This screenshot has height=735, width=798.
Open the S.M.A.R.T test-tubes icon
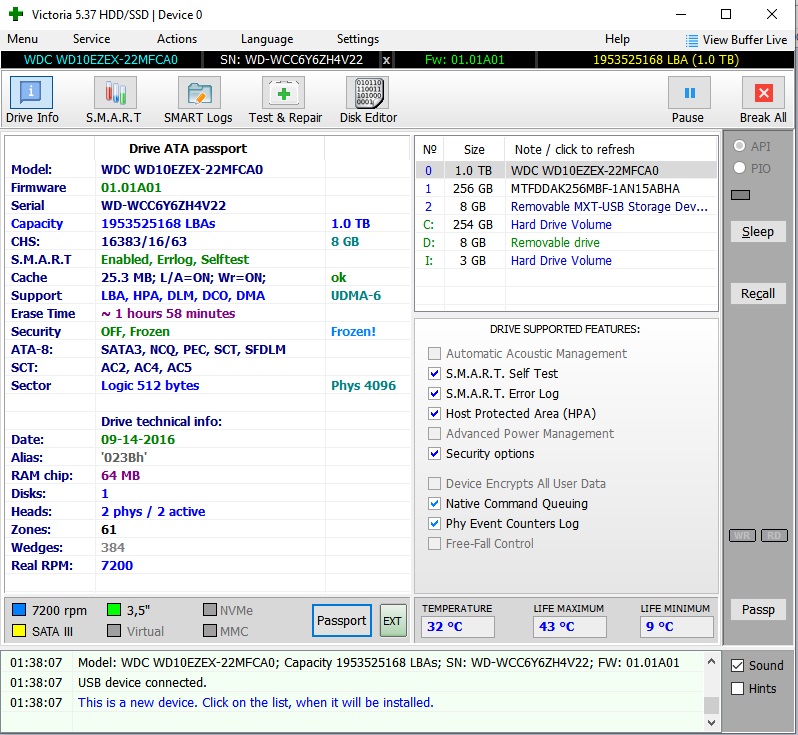pyautogui.click(x=115, y=93)
